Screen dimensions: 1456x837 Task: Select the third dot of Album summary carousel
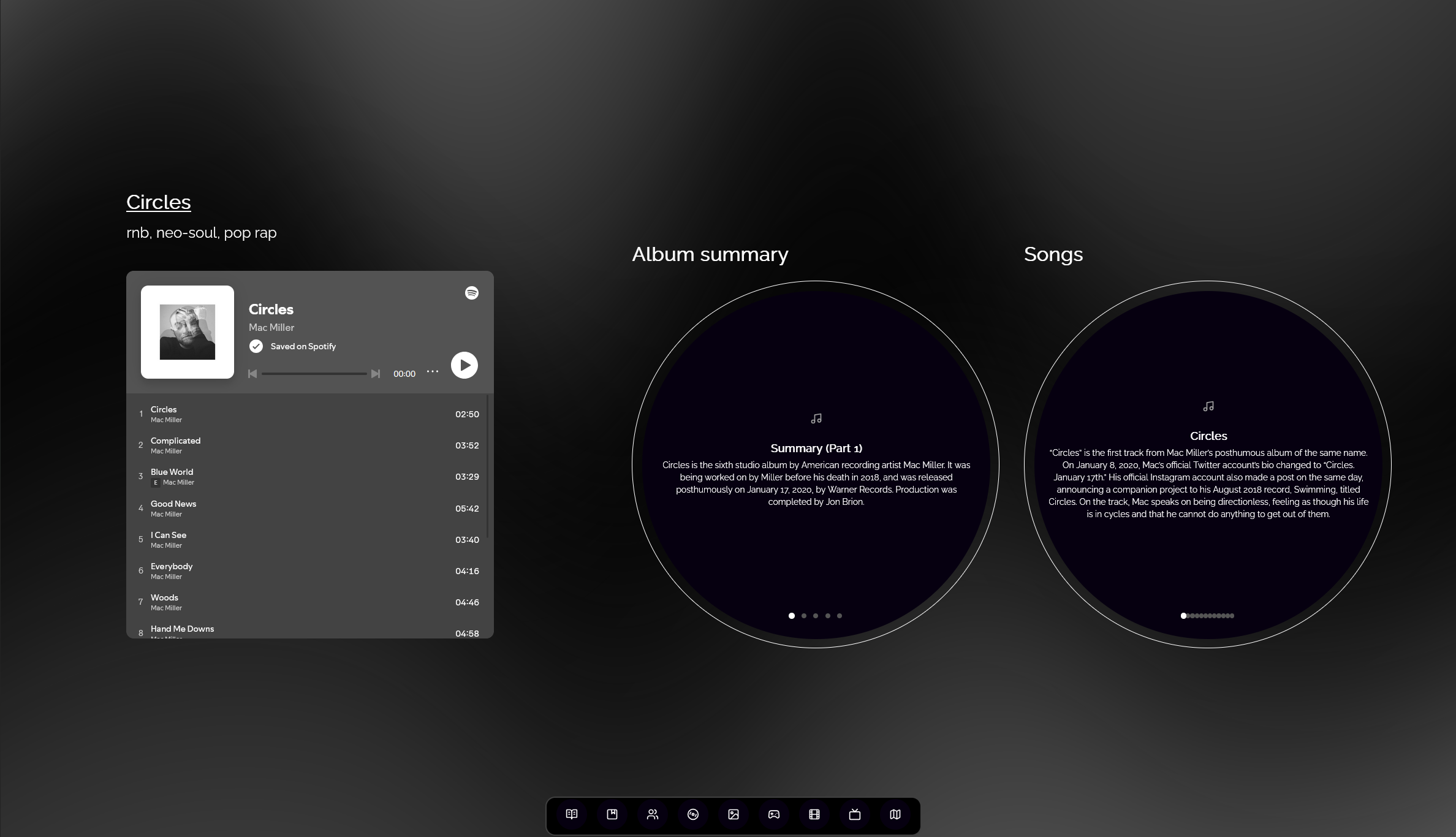[x=816, y=616]
